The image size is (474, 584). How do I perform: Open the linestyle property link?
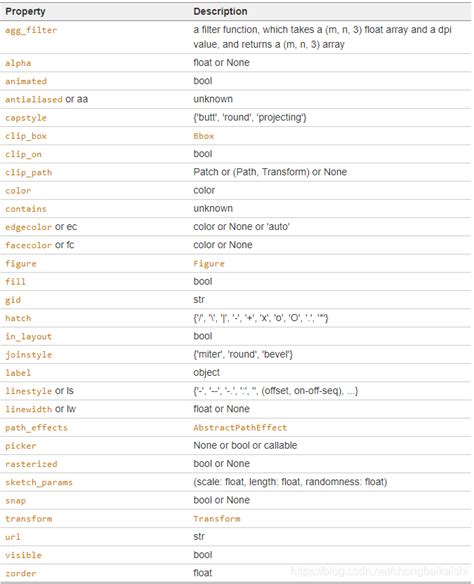(28, 391)
